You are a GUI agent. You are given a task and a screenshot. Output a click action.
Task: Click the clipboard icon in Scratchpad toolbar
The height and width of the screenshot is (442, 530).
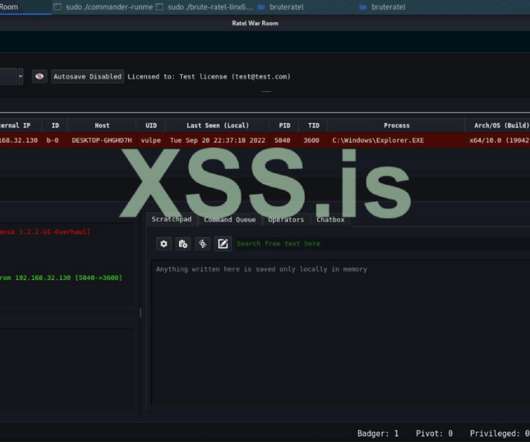(183, 244)
